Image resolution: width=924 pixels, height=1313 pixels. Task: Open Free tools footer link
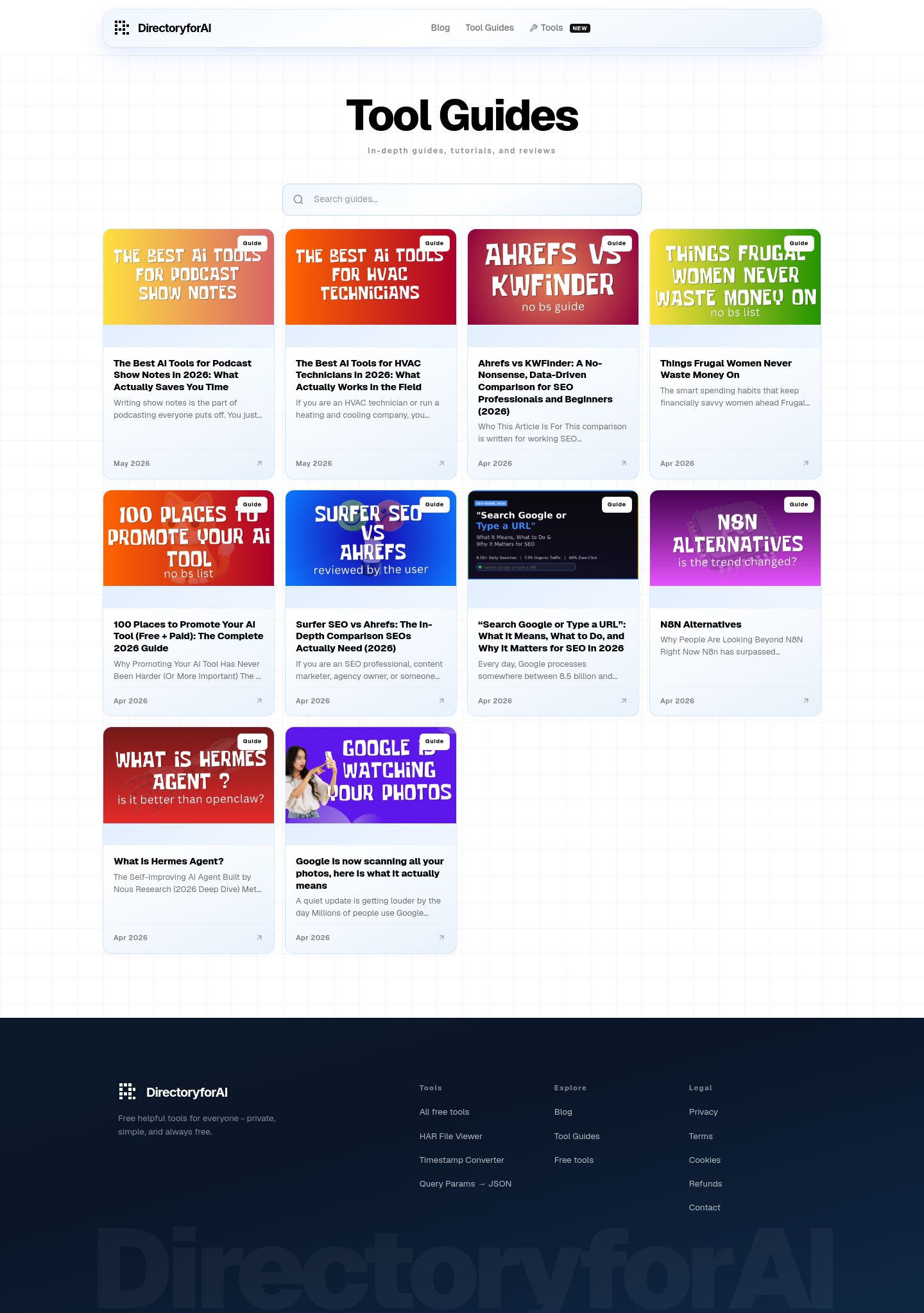(x=574, y=1160)
